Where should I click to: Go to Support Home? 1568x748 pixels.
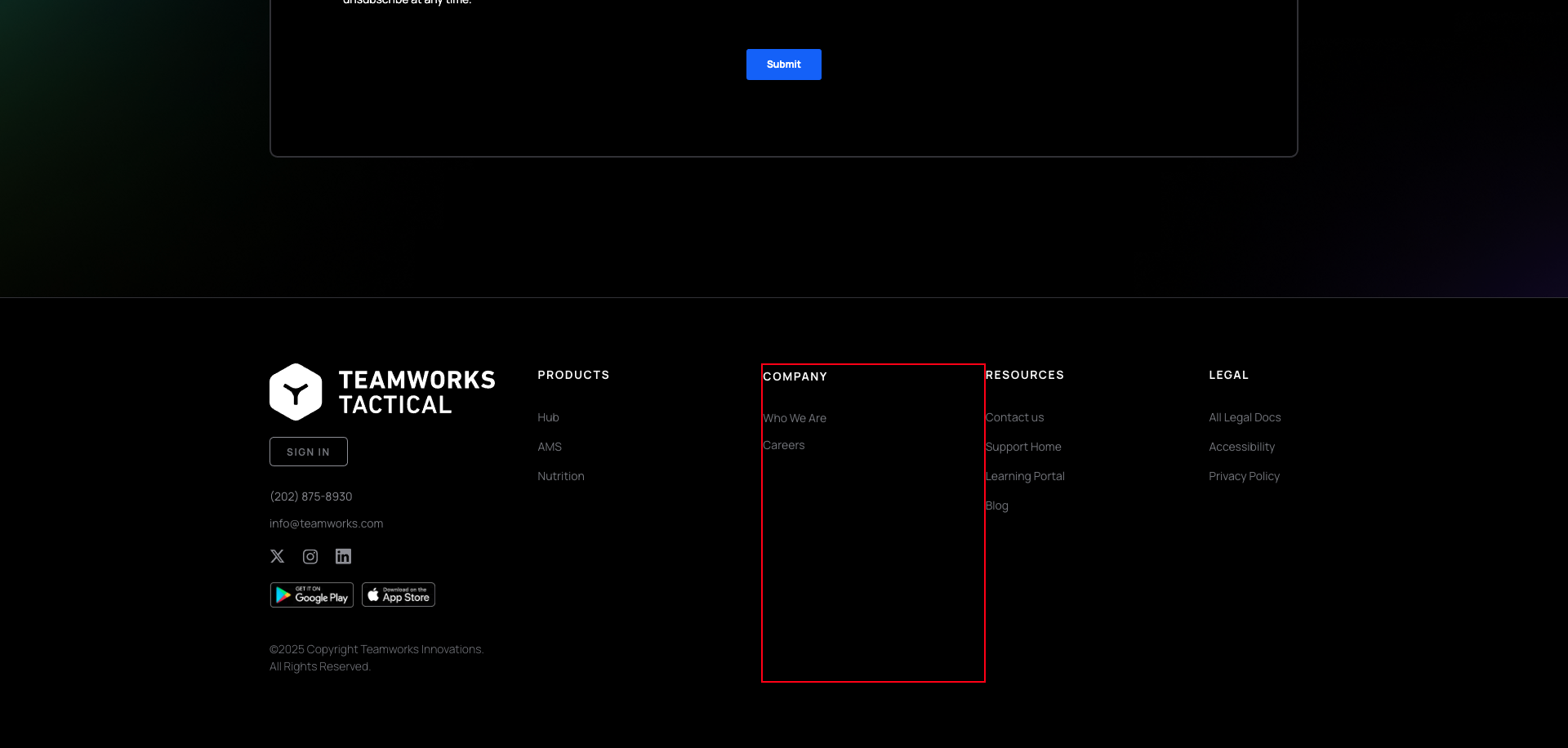point(1023,447)
